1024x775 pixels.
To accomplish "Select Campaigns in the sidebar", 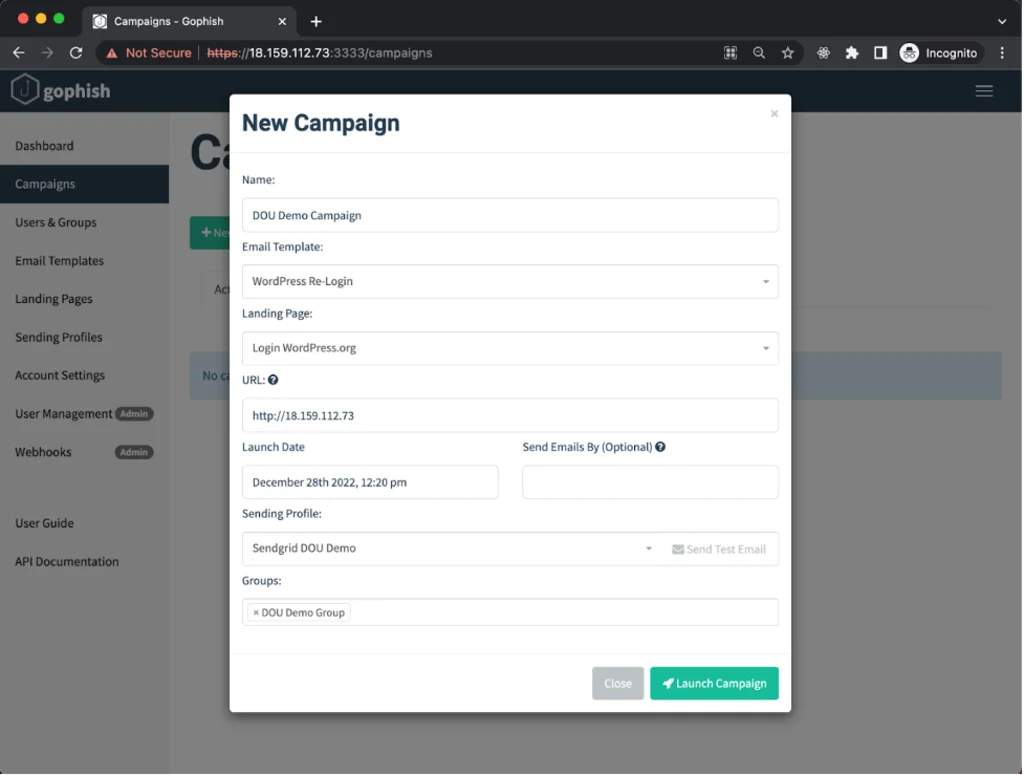I will pos(84,183).
